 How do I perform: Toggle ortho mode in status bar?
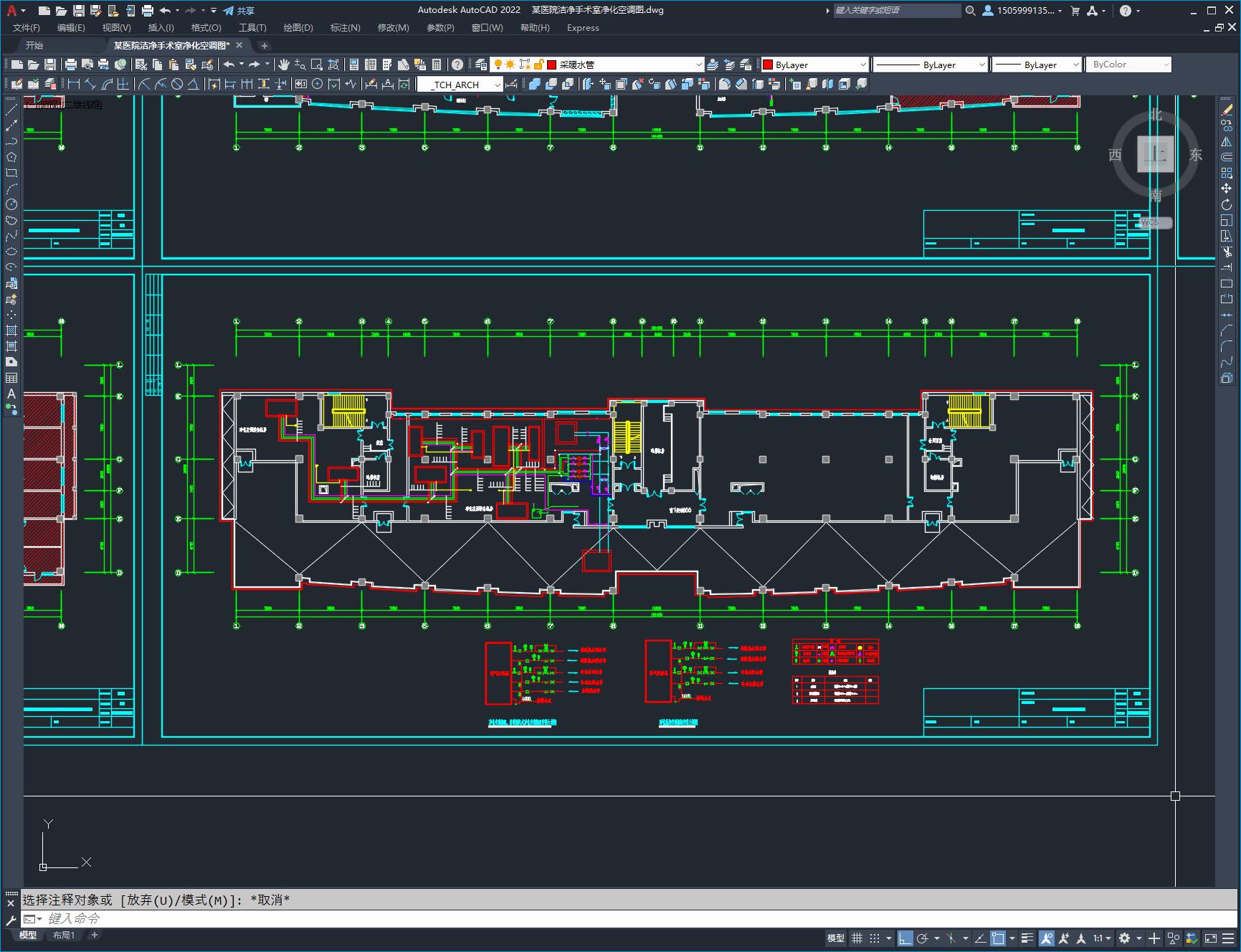coord(905,938)
